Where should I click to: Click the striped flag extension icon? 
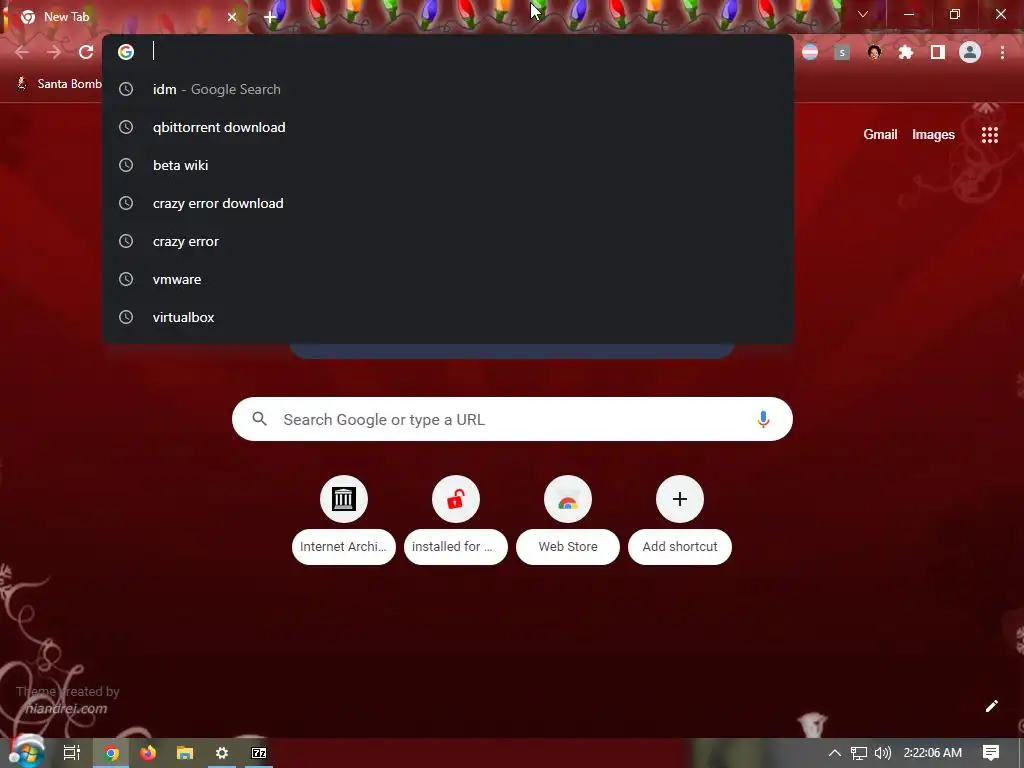click(x=810, y=52)
